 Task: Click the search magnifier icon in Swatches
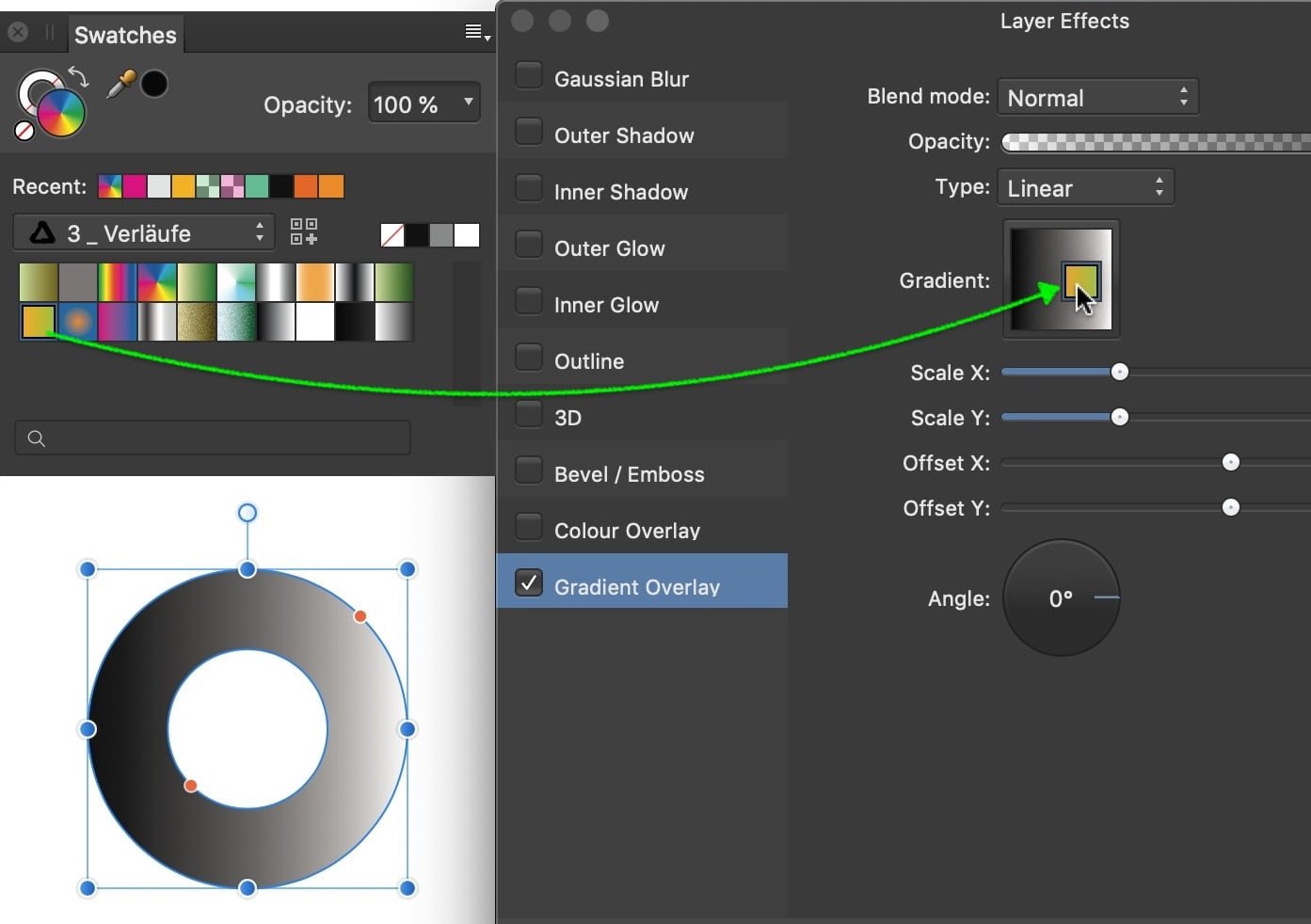pos(36,438)
